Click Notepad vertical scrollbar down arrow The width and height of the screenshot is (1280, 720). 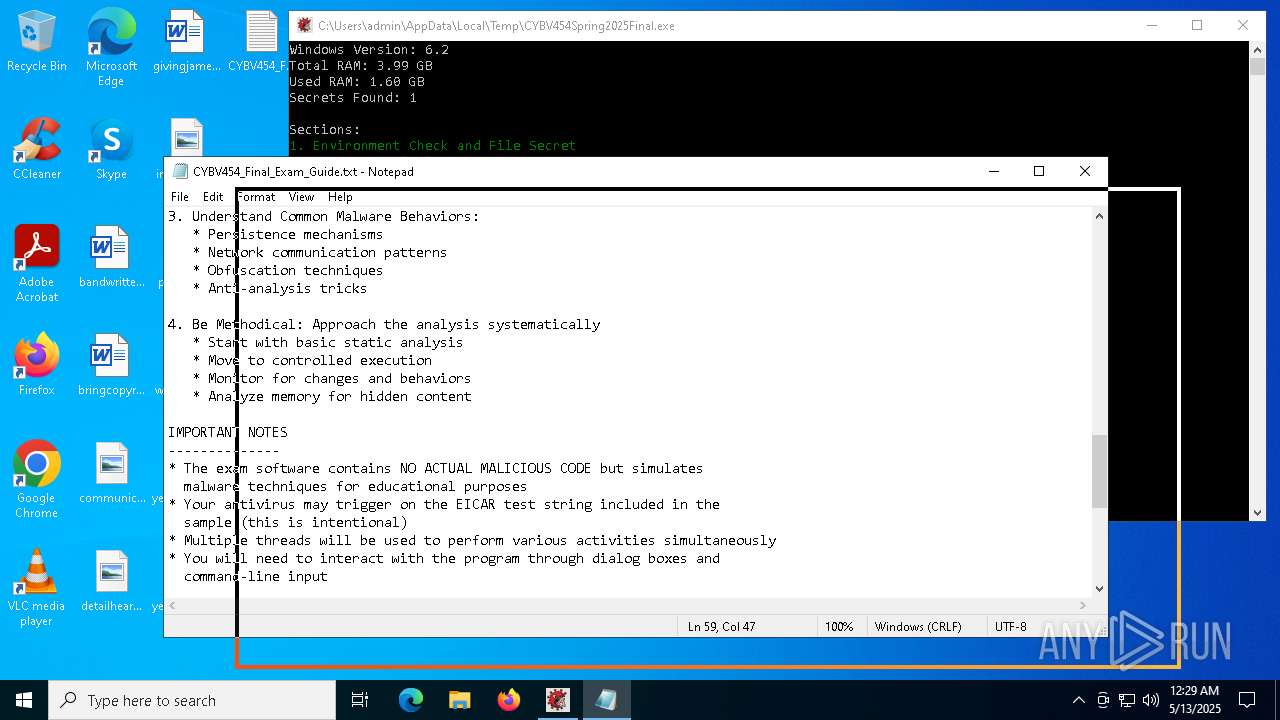coord(1100,589)
